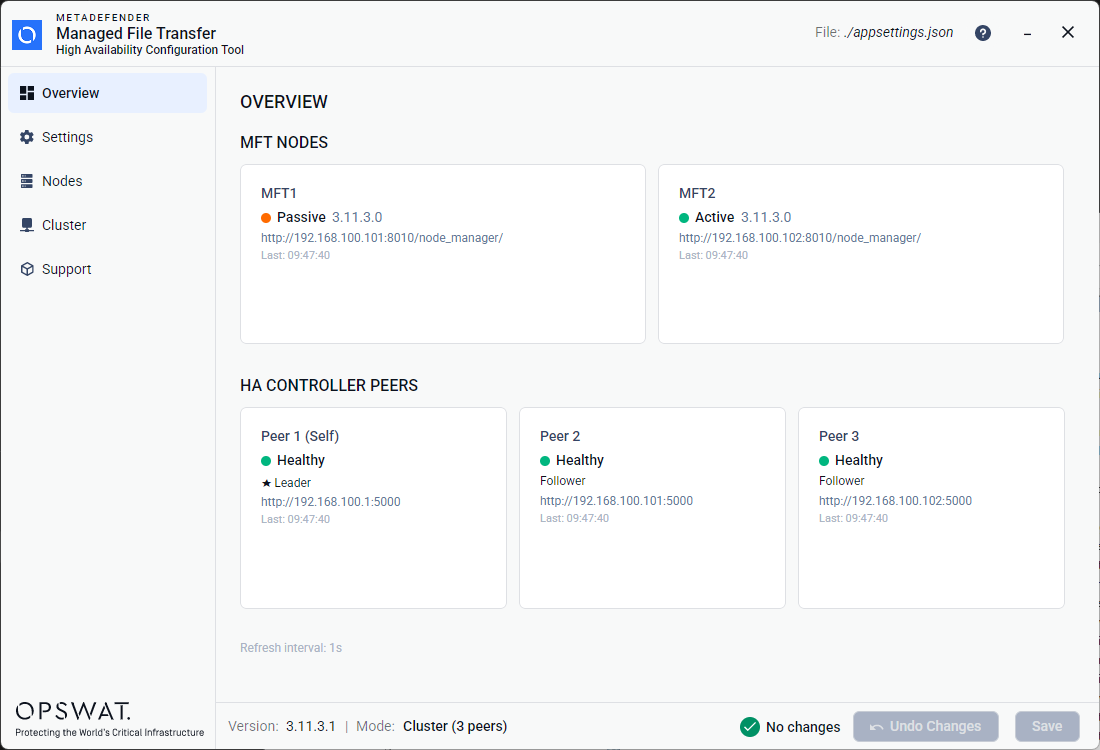Screen dimensions: 1100x750
Task: Click Peer 1 URL 192.168.100.1:5000
Action: tap(330, 502)
